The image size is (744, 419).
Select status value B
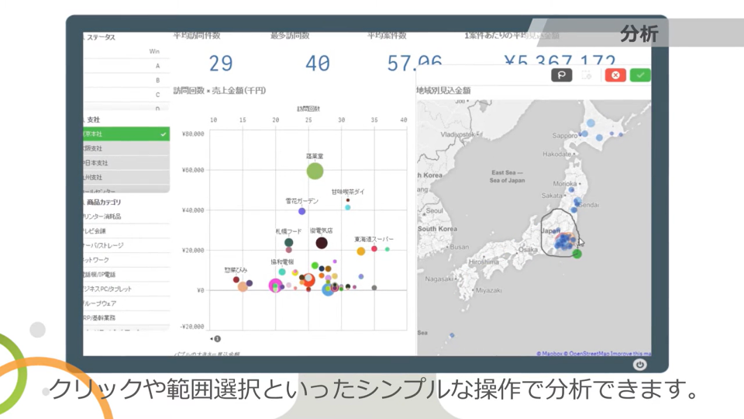click(126, 80)
